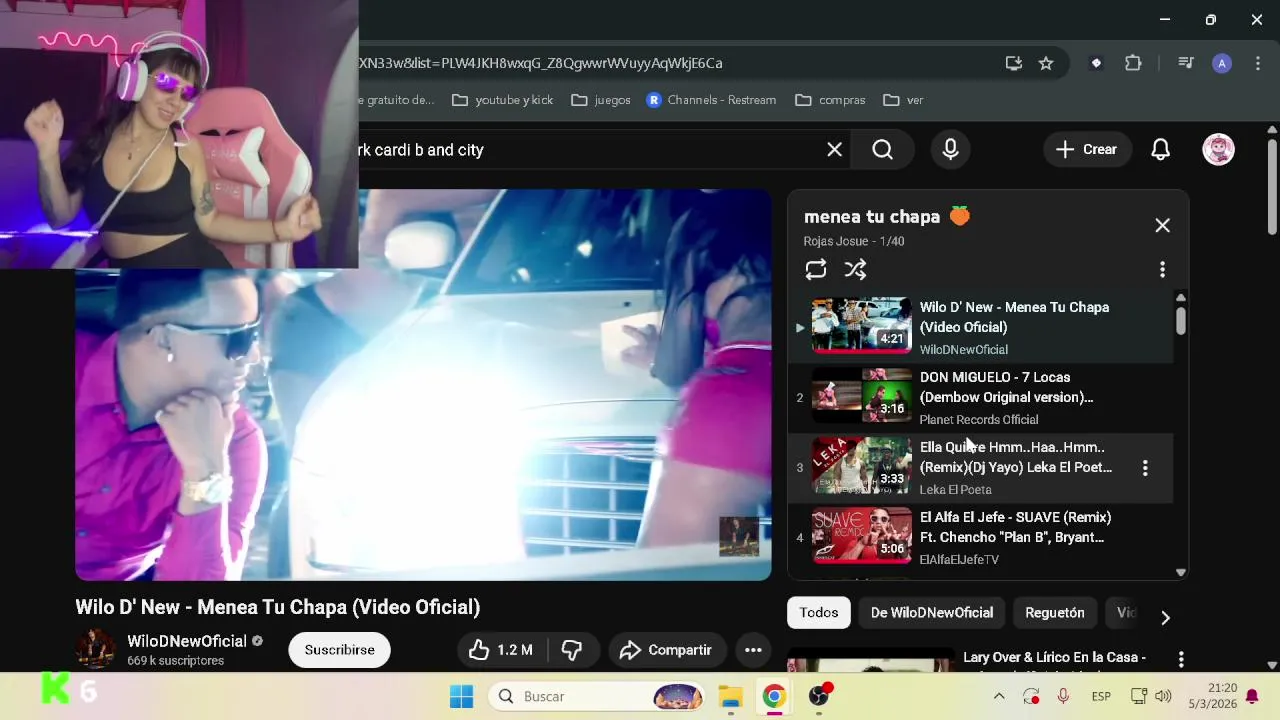Click the Wilo D' New video title heading
The width and height of the screenshot is (1280, 720).
pos(278,608)
